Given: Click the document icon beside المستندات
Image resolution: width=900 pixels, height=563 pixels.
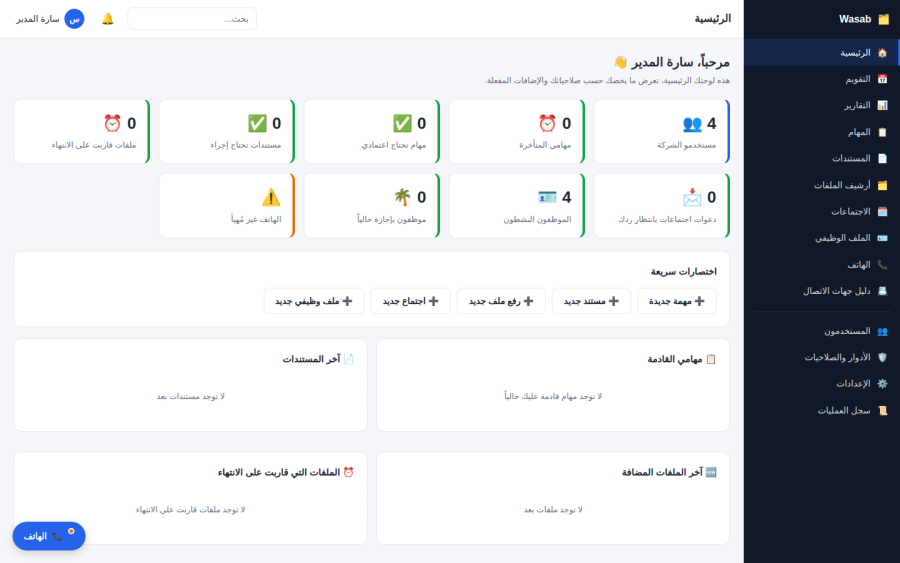Looking at the screenshot, I should tap(882, 158).
